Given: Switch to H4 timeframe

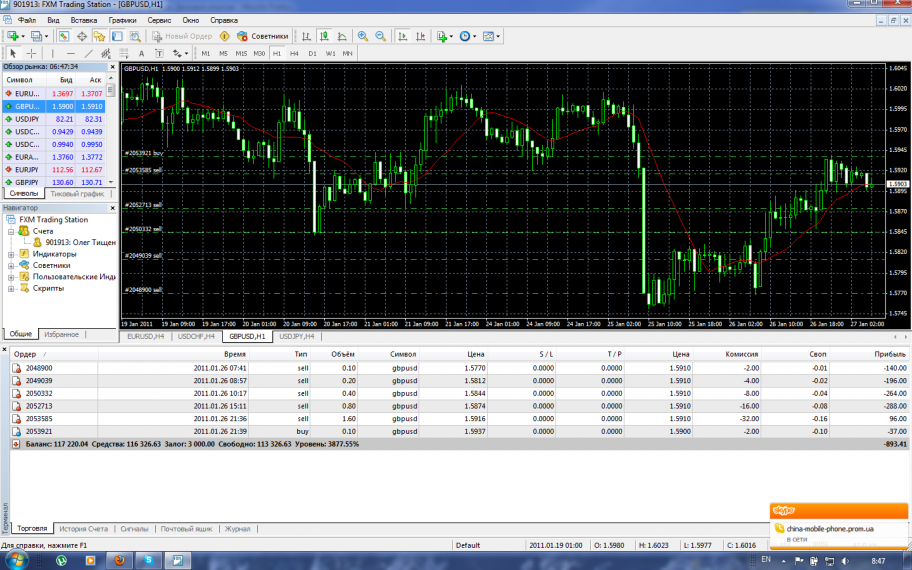Looking at the screenshot, I should pos(294,53).
